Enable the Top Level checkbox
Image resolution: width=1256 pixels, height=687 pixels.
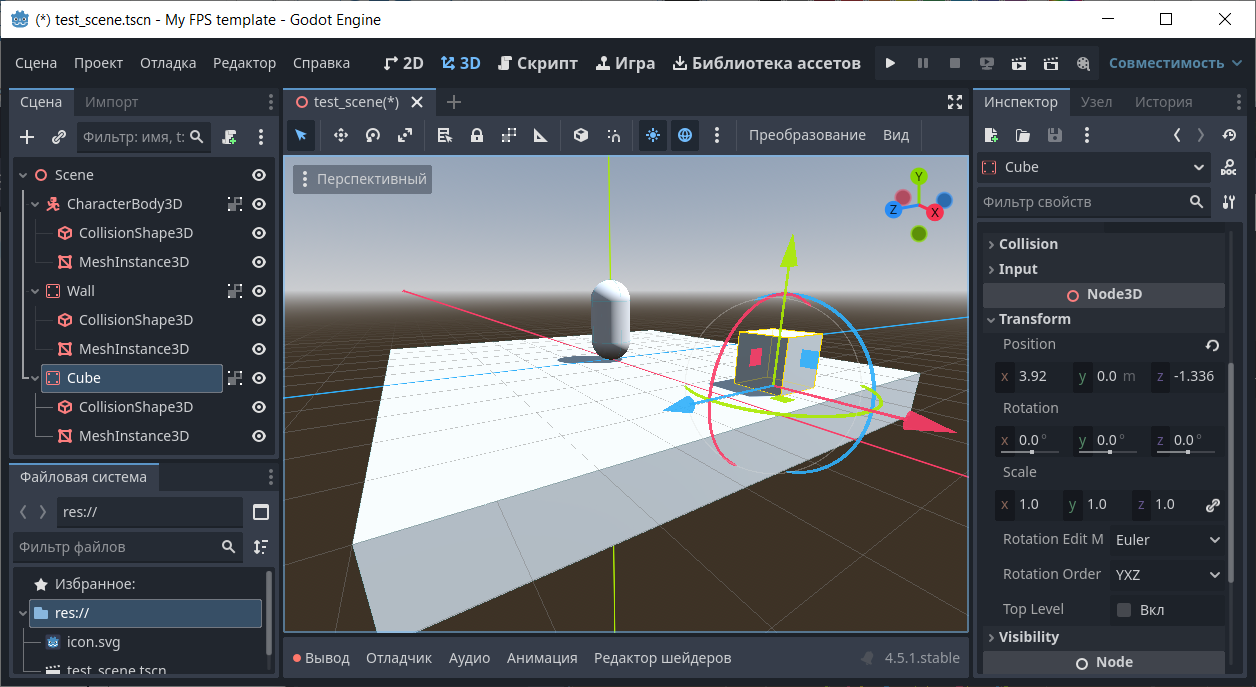(x=1124, y=610)
